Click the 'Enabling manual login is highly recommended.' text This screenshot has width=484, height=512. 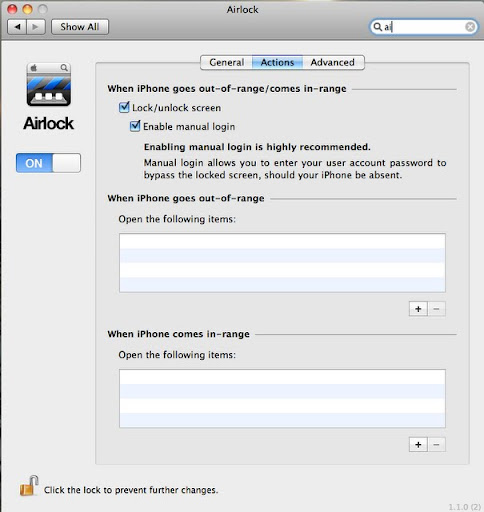pyautogui.click(x=257, y=147)
